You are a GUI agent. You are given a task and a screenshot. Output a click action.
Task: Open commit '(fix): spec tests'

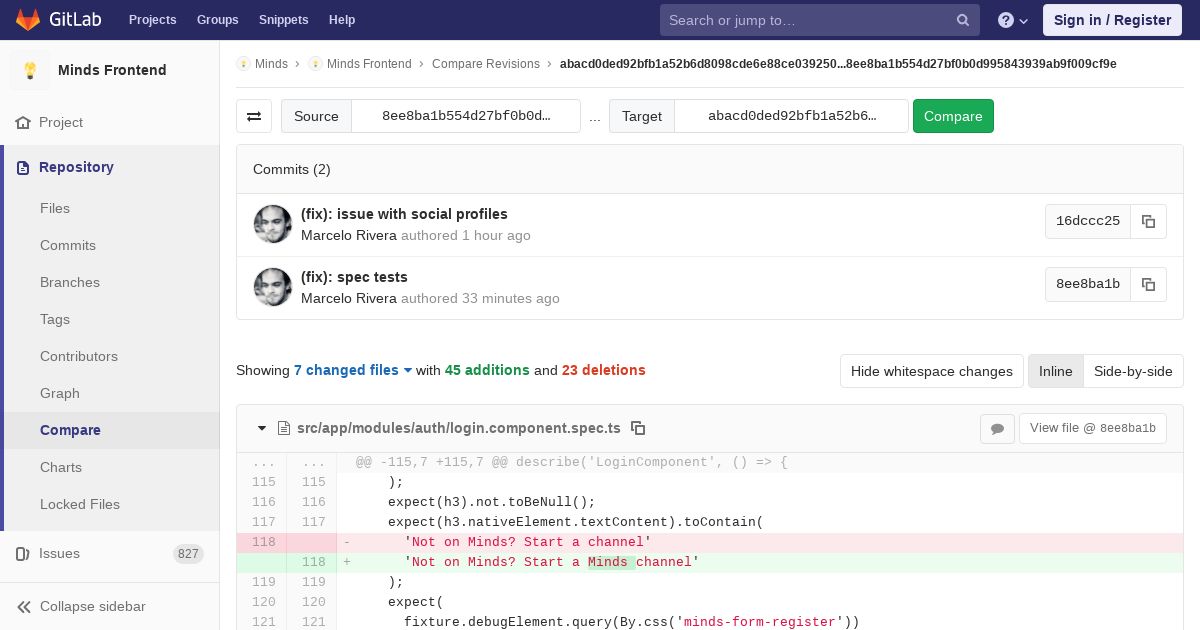(354, 277)
